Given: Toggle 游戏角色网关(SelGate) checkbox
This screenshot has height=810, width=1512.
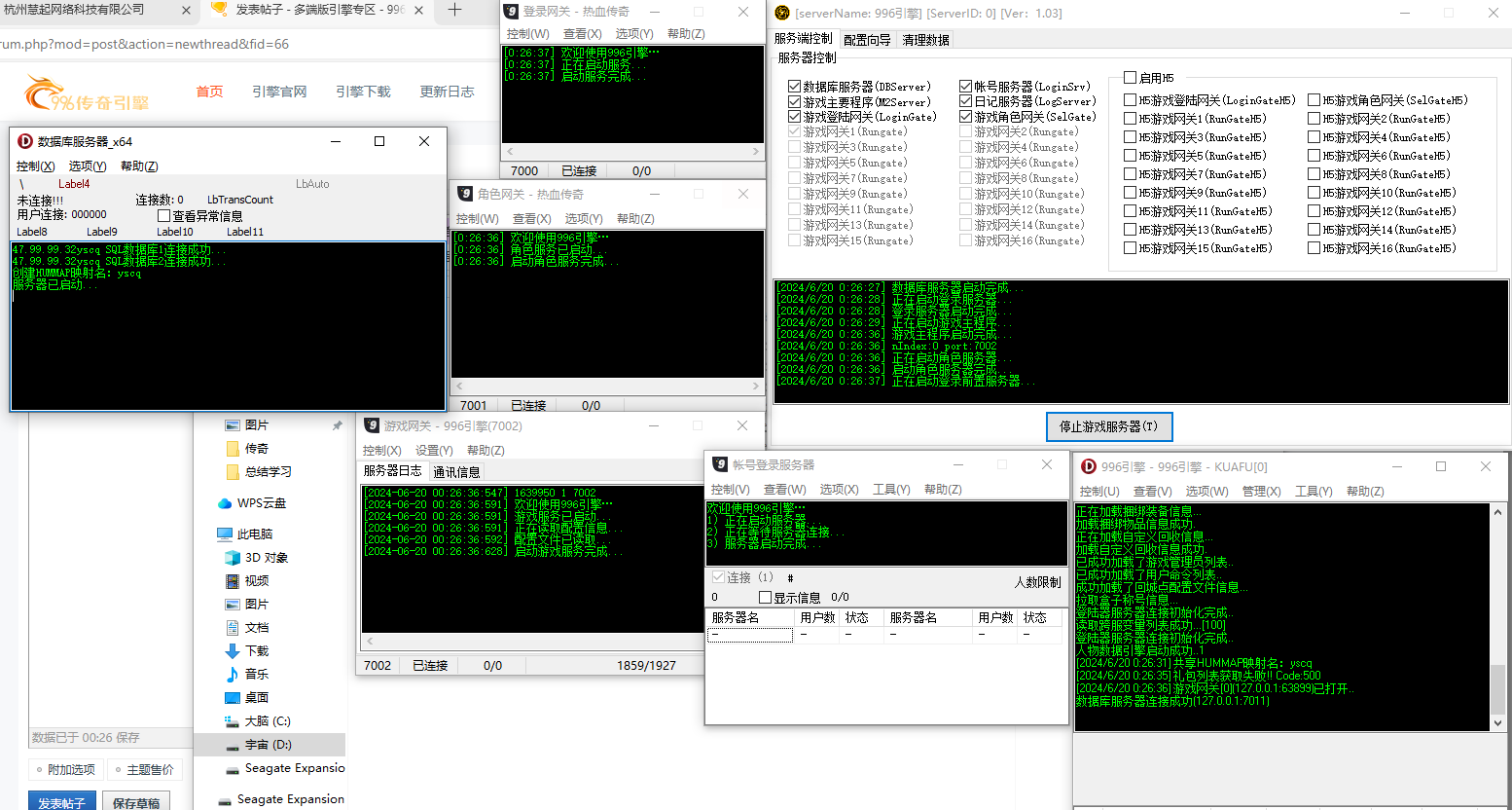Looking at the screenshot, I should click(x=965, y=117).
